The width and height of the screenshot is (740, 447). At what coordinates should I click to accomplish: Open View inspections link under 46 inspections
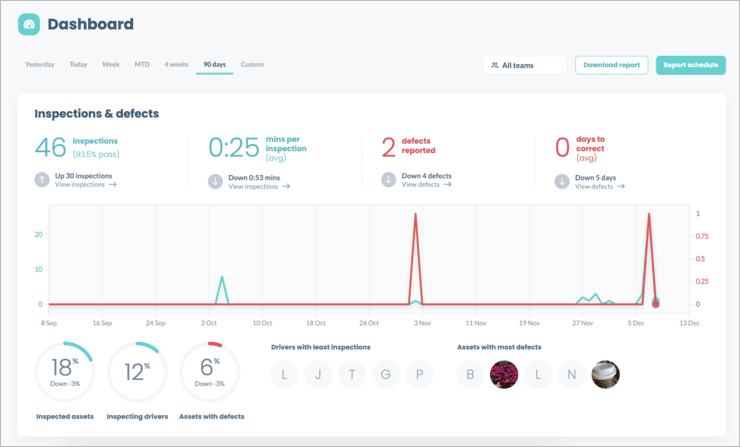coord(85,186)
